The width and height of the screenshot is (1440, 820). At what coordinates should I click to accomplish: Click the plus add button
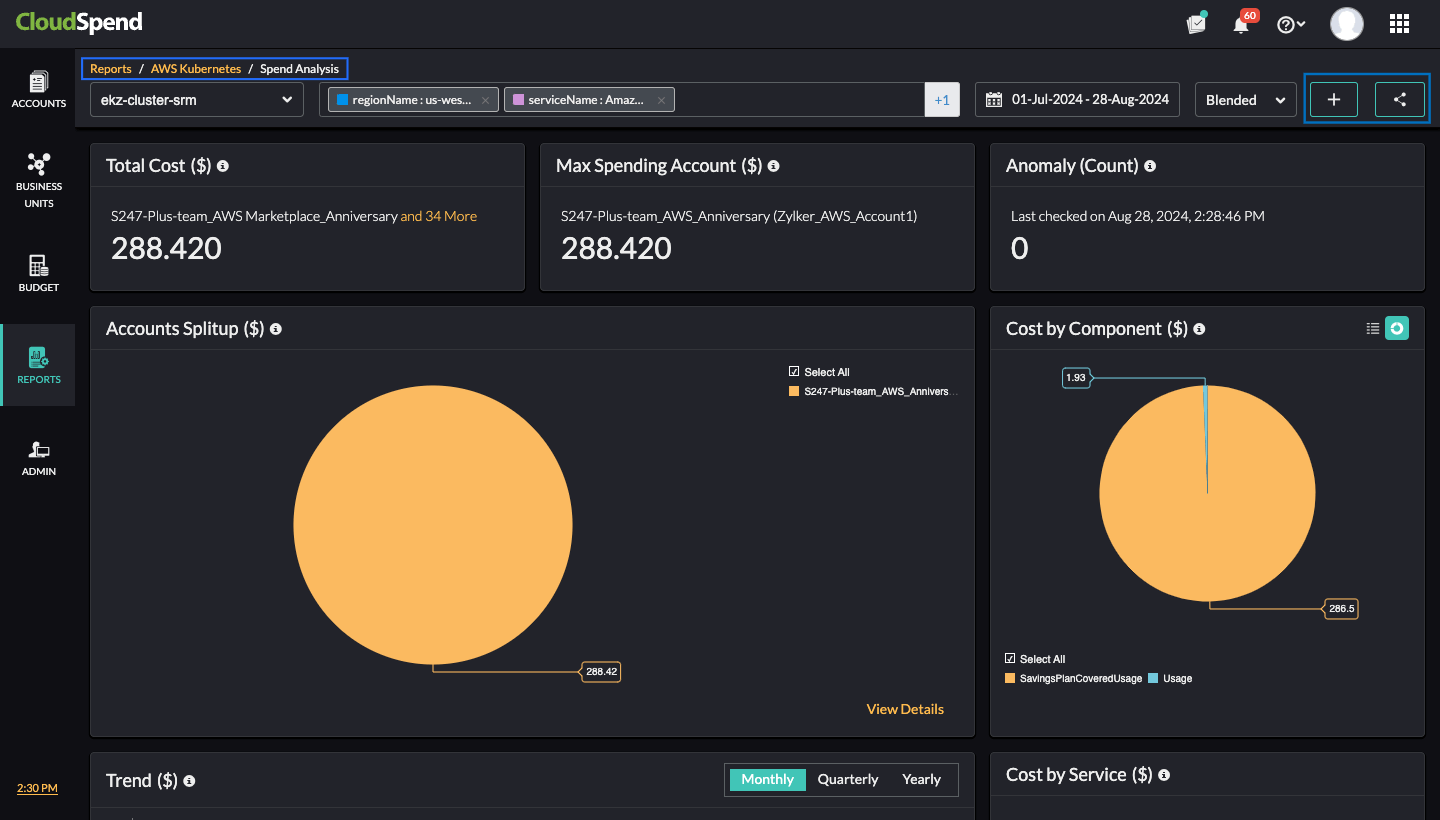1333,100
